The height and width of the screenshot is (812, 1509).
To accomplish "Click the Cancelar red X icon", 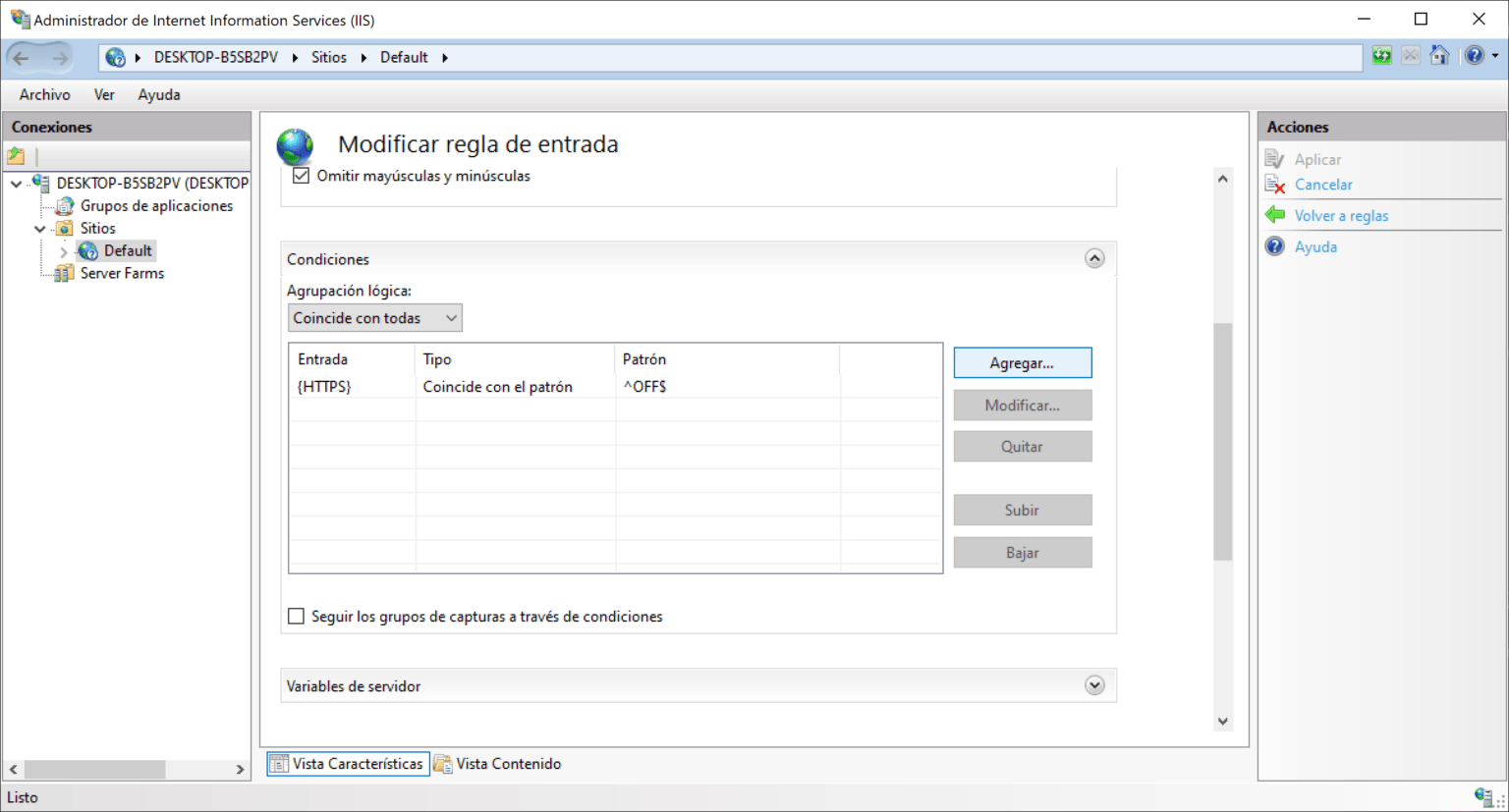I will pos(1275,185).
